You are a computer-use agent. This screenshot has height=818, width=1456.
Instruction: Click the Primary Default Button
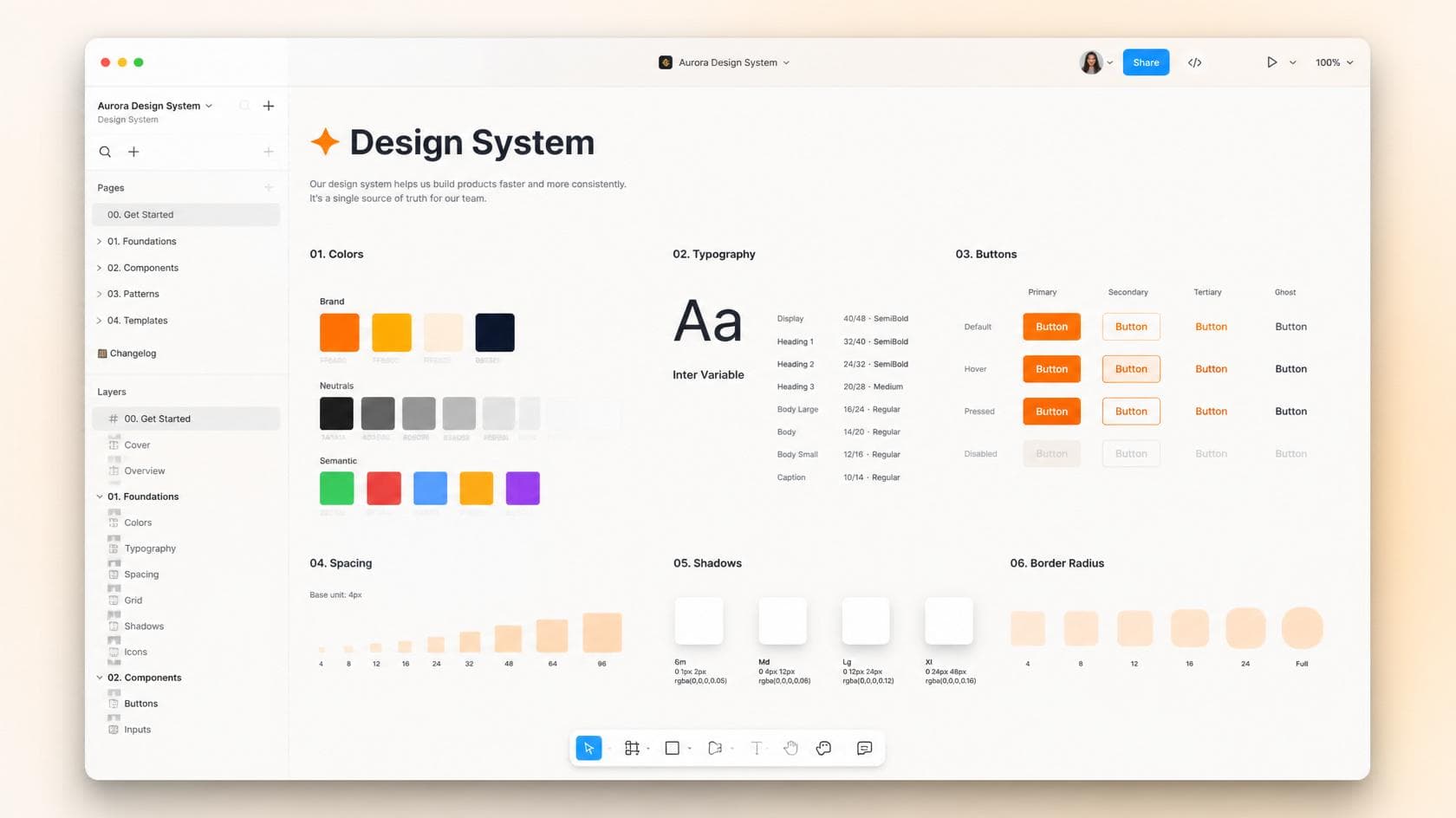(x=1051, y=327)
